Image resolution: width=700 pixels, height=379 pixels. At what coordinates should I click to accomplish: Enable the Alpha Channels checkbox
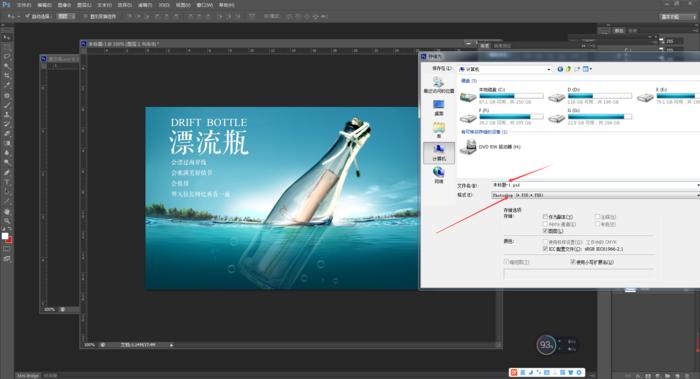tap(545, 224)
